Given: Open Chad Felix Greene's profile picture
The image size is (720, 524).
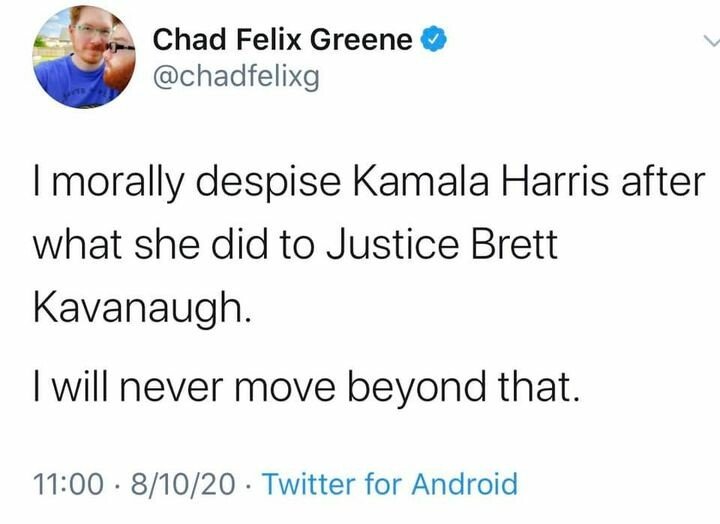Looking at the screenshot, I should (84, 56).
